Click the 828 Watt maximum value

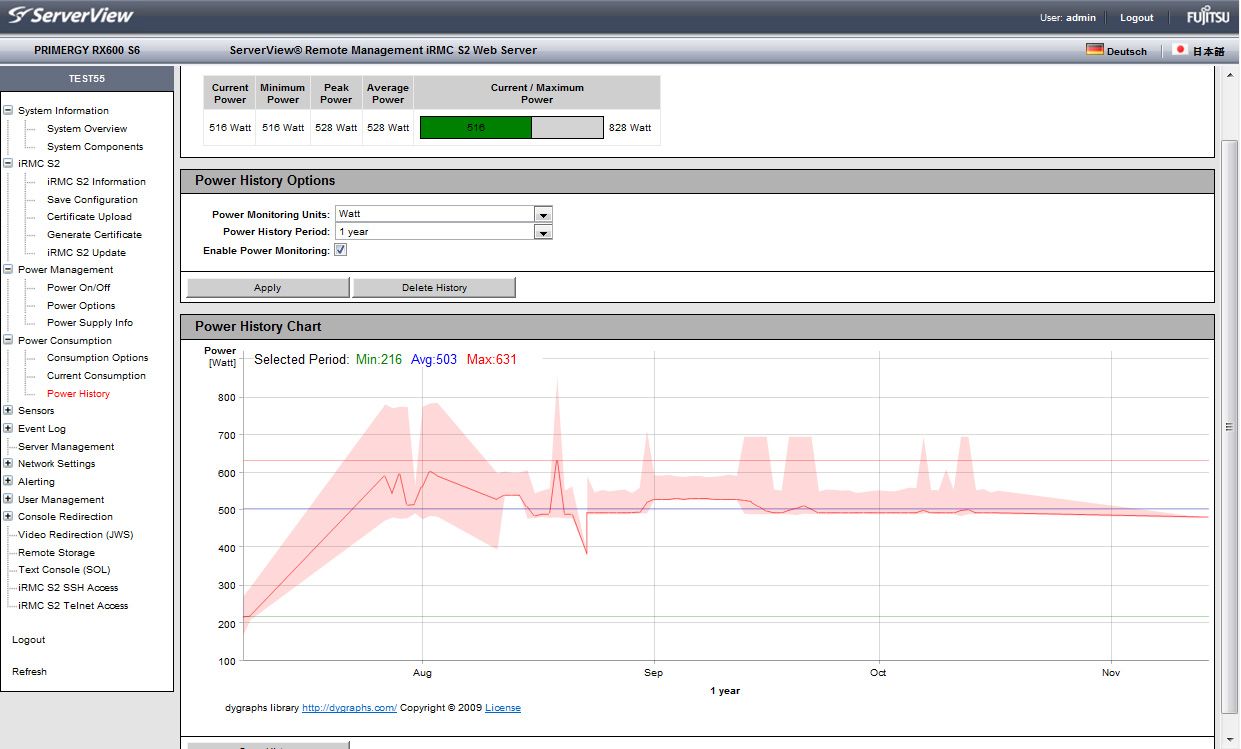click(630, 128)
